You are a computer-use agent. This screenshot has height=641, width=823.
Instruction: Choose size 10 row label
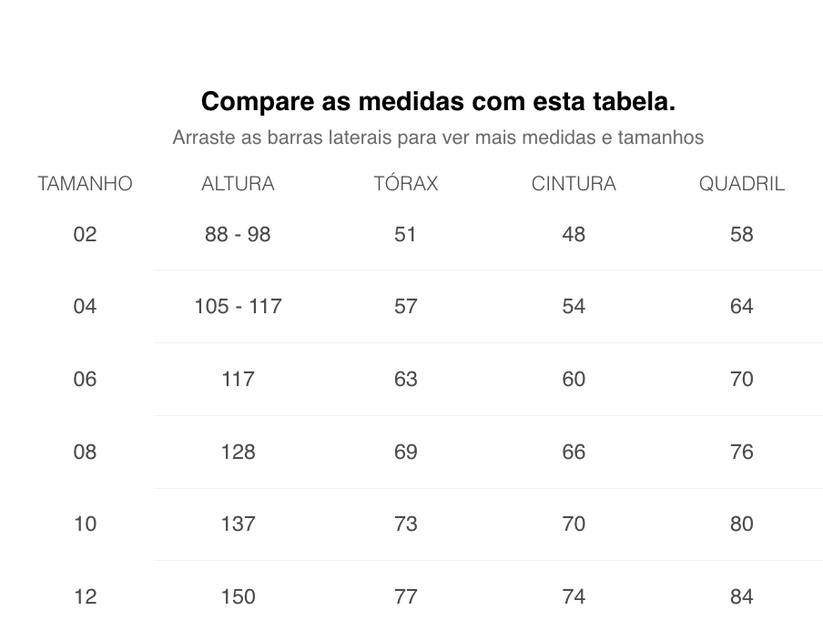coord(85,524)
